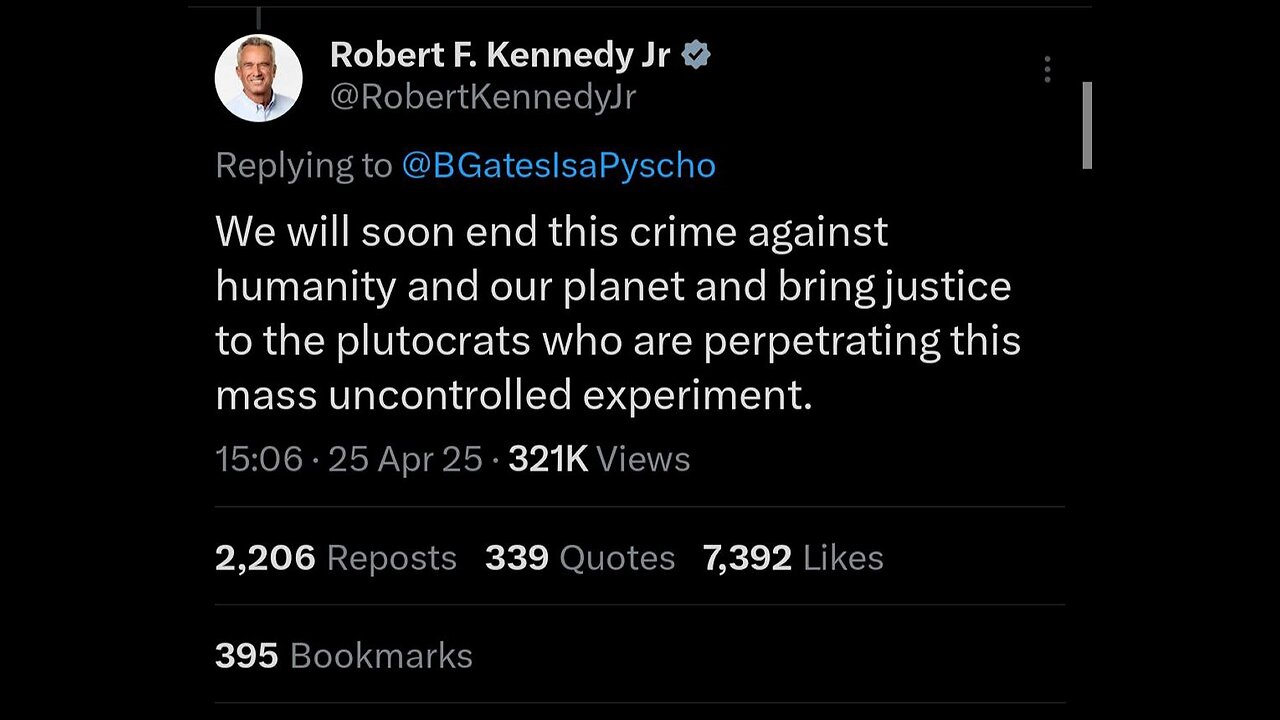This screenshot has height=720, width=1280.
Task: Click the tweet line starting "We will soon"
Action: [x=551, y=232]
